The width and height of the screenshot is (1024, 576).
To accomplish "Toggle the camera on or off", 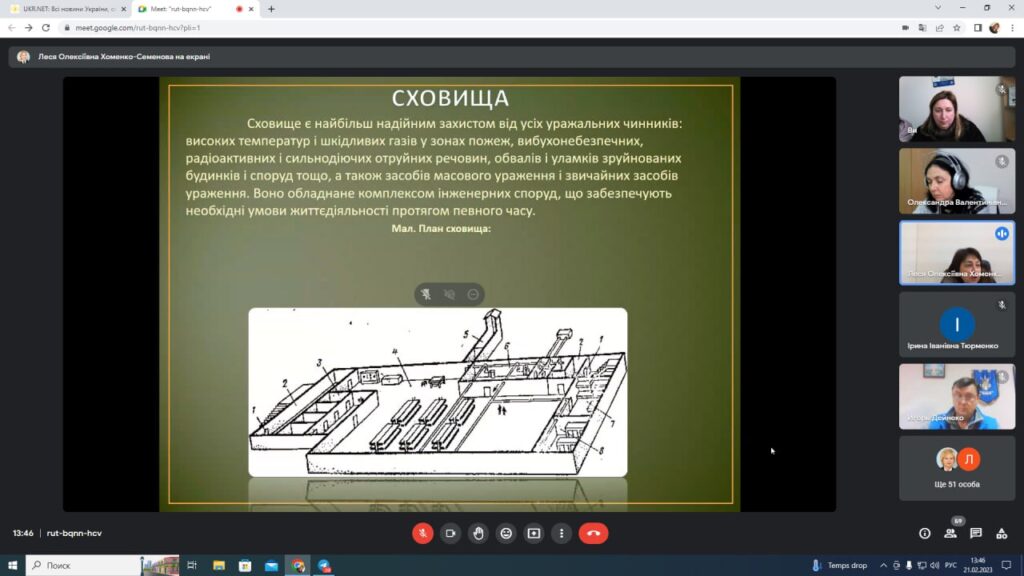I will pyautogui.click(x=451, y=533).
